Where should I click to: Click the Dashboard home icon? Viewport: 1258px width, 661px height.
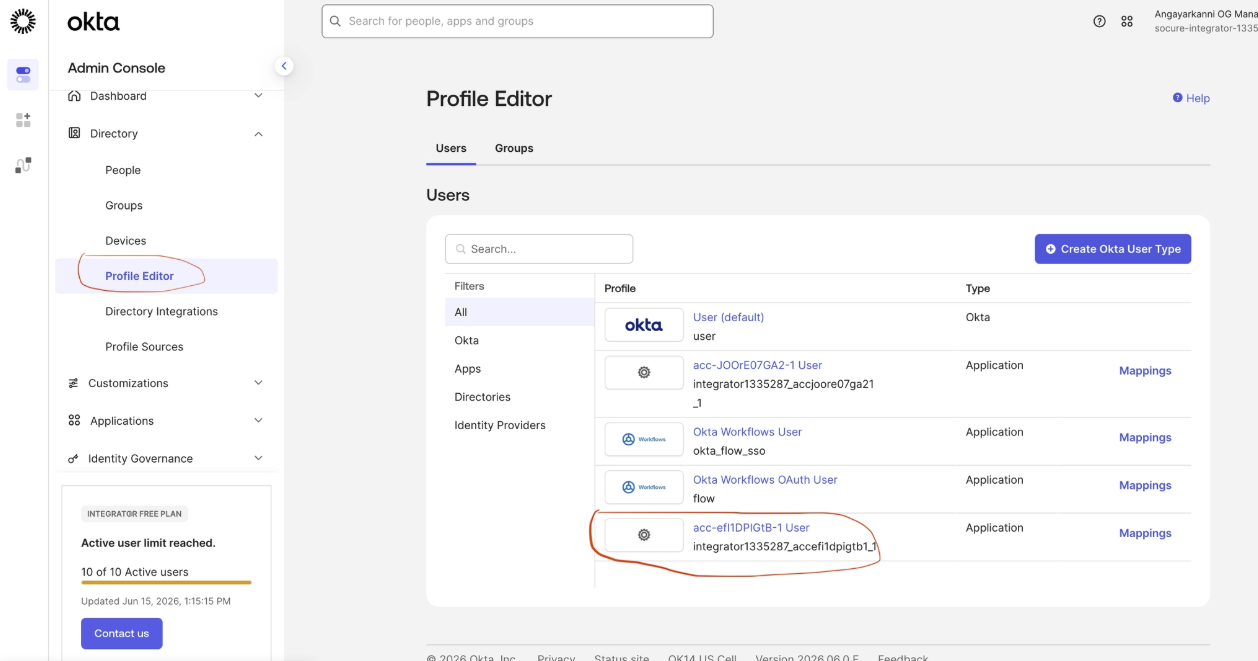(74, 96)
